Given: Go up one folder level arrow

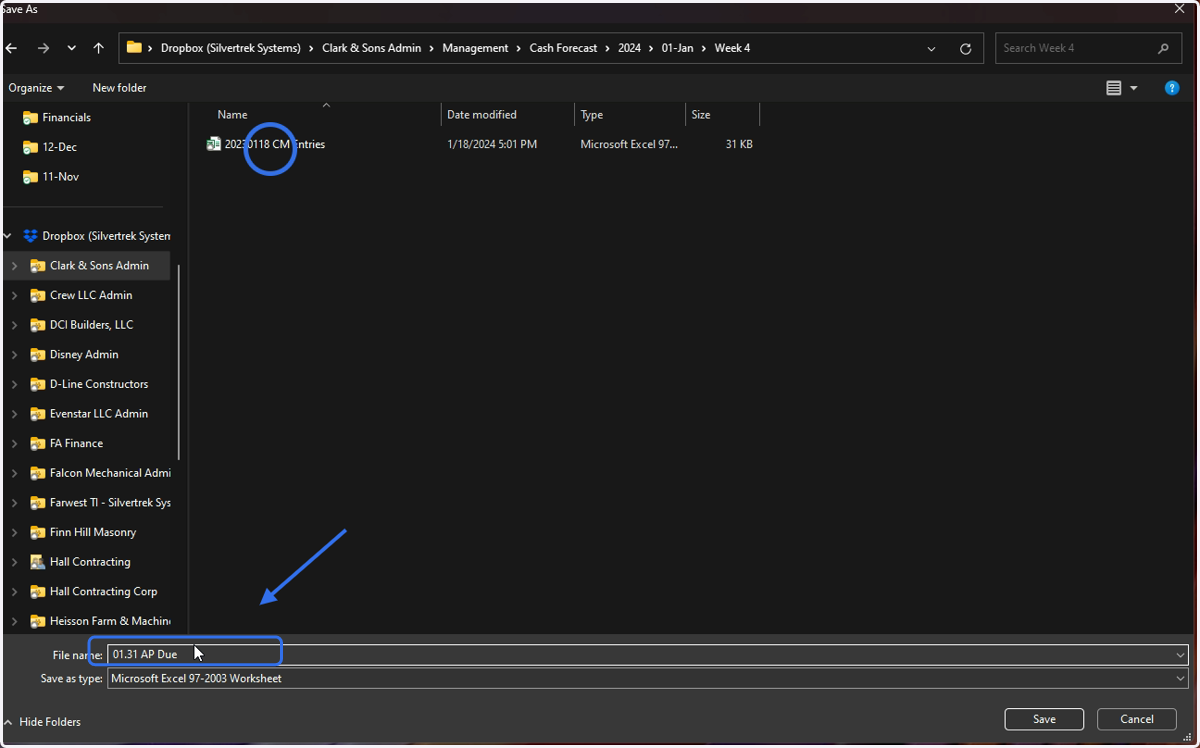Looking at the screenshot, I should (x=98, y=48).
